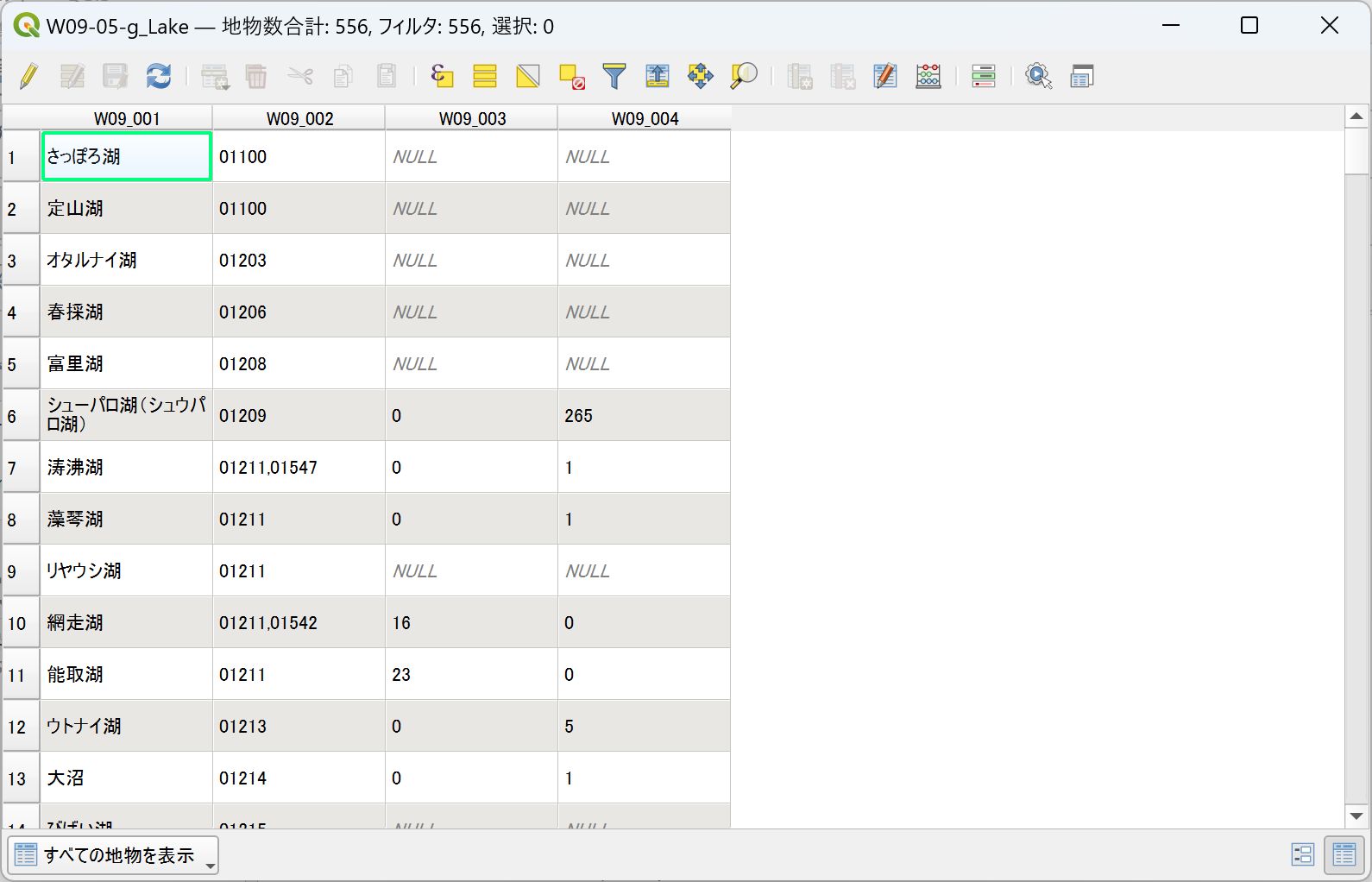Image resolution: width=1372 pixels, height=882 pixels.
Task: Click the save edits floppy icon
Action: pos(115,76)
